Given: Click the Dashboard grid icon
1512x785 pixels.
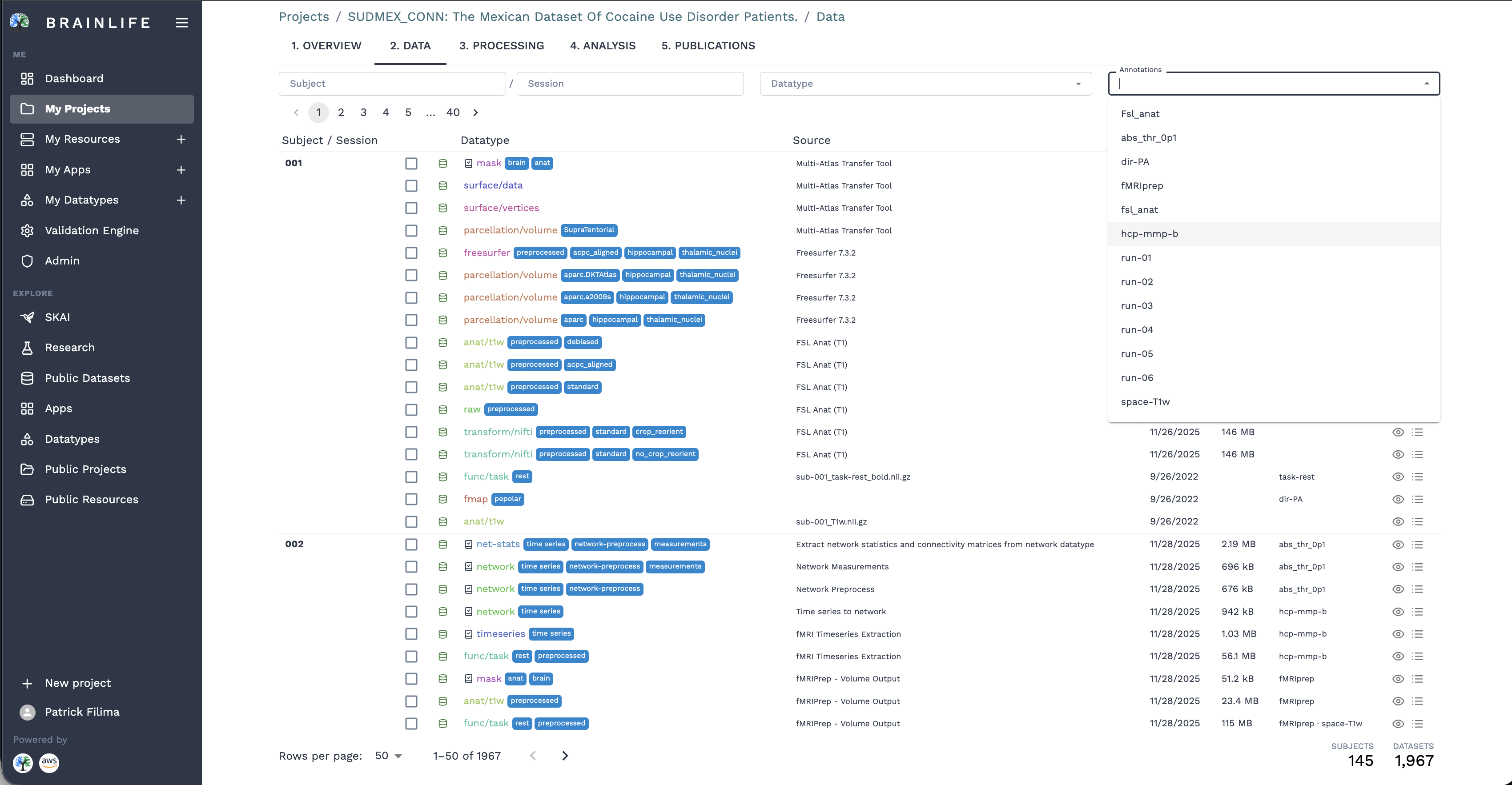Looking at the screenshot, I should (27, 79).
